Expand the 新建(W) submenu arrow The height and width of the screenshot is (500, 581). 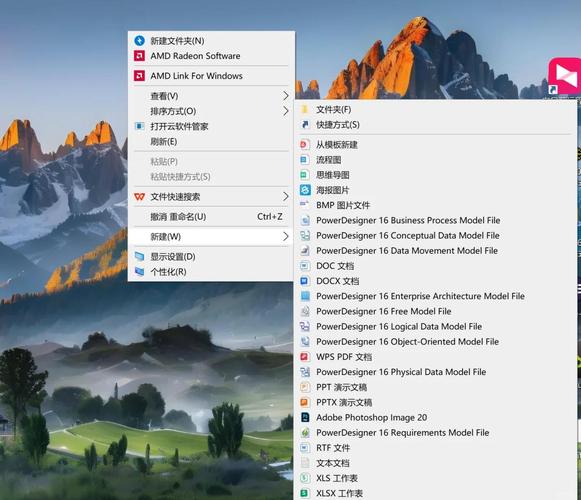[x=286, y=236]
